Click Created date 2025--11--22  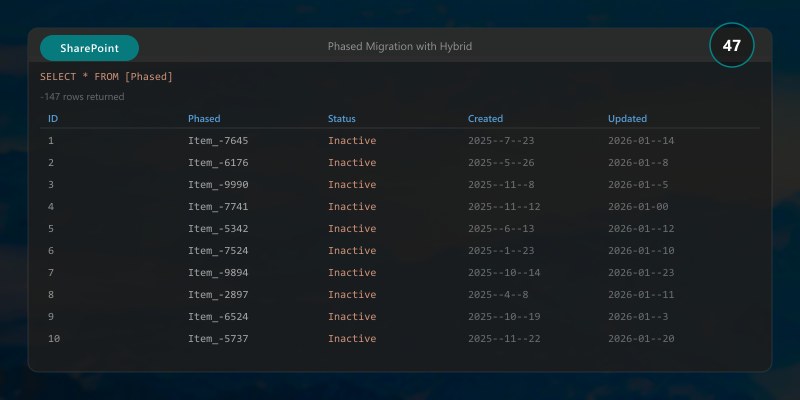(504, 338)
